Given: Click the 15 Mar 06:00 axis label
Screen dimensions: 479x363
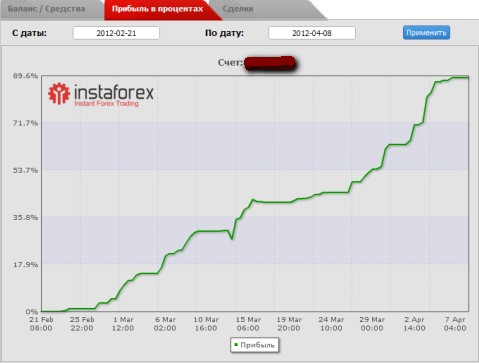Looking at the screenshot, I should pyautogui.click(x=248, y=324).
